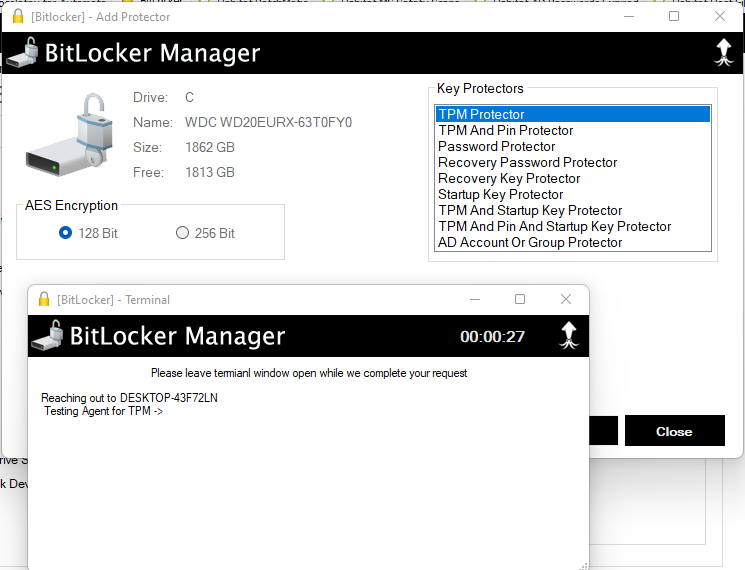The width and height of the screenshot is (745, 570).
Task: Select TPM Protector in list
Action: coord(573,114)
